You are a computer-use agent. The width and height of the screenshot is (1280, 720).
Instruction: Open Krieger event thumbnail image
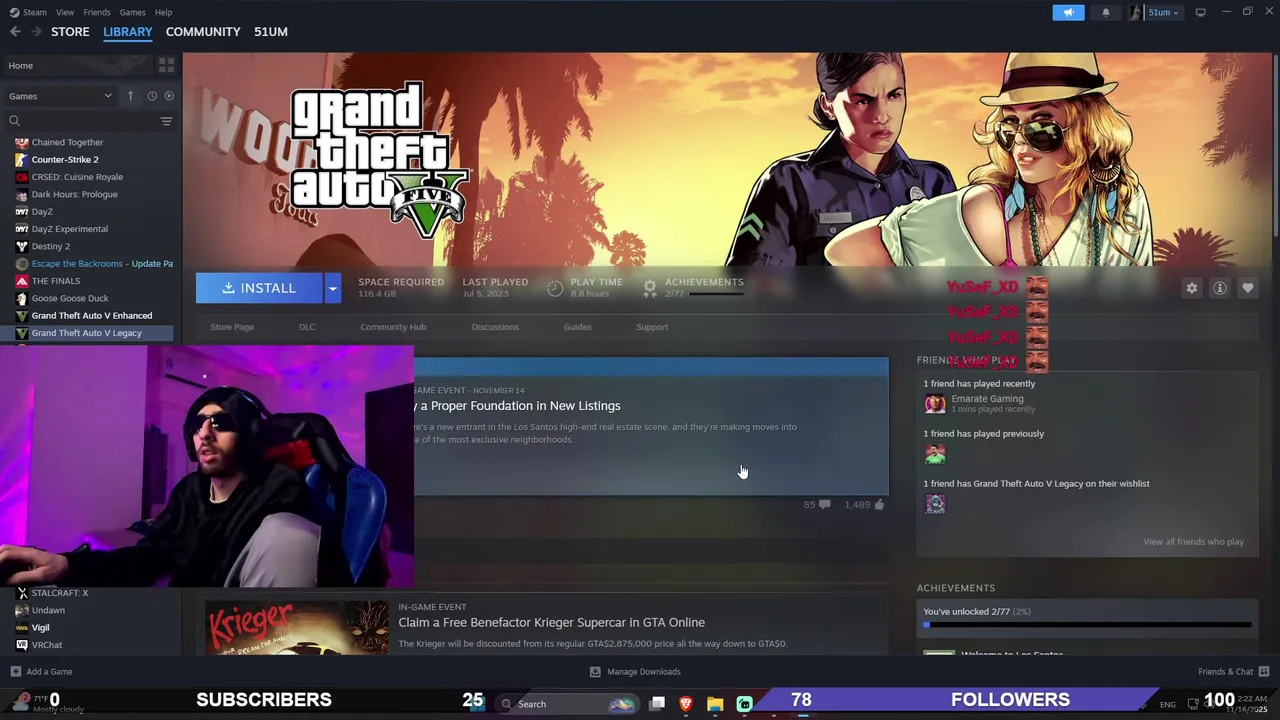point(297,627)
